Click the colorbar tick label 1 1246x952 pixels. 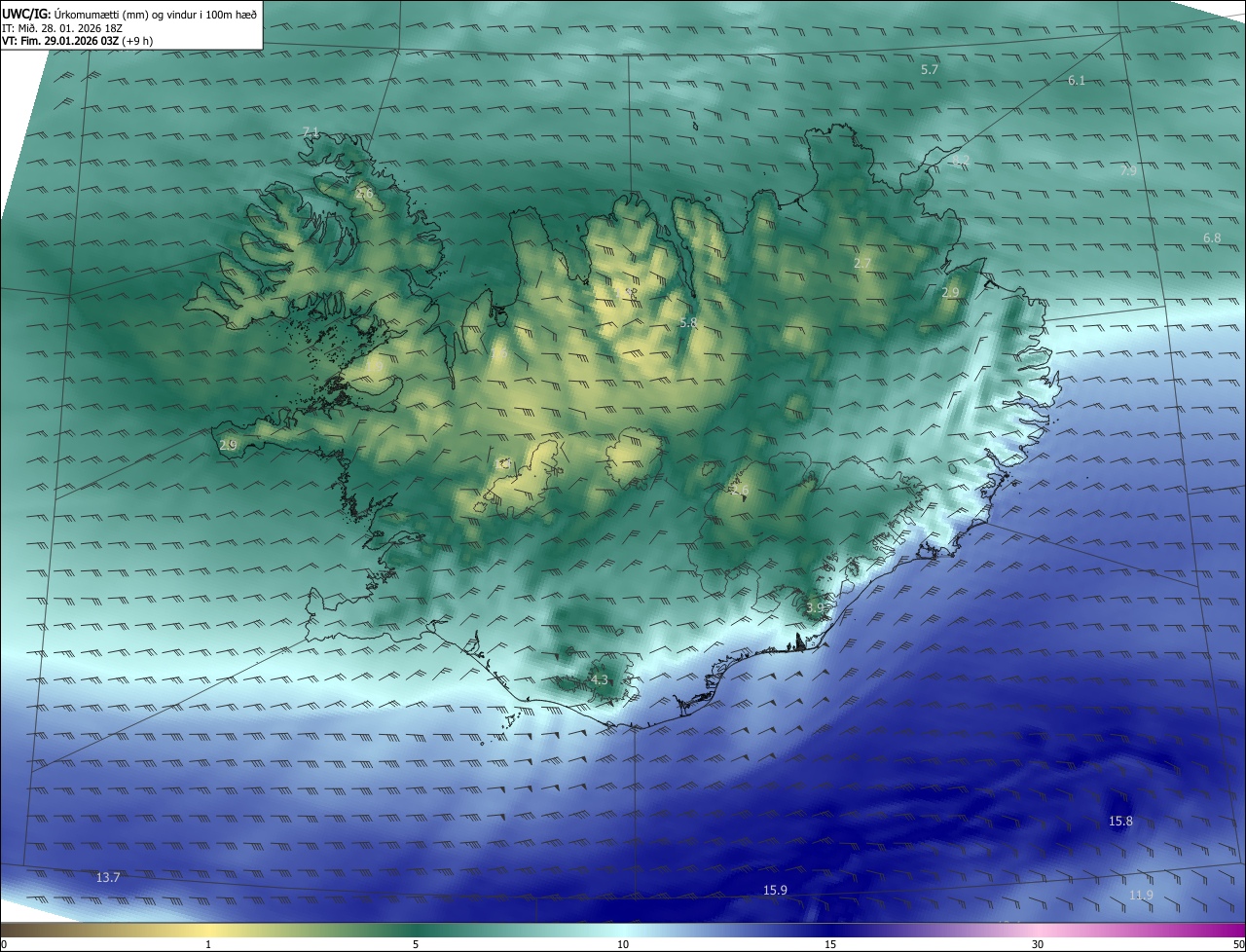click(x=208, y=945)
